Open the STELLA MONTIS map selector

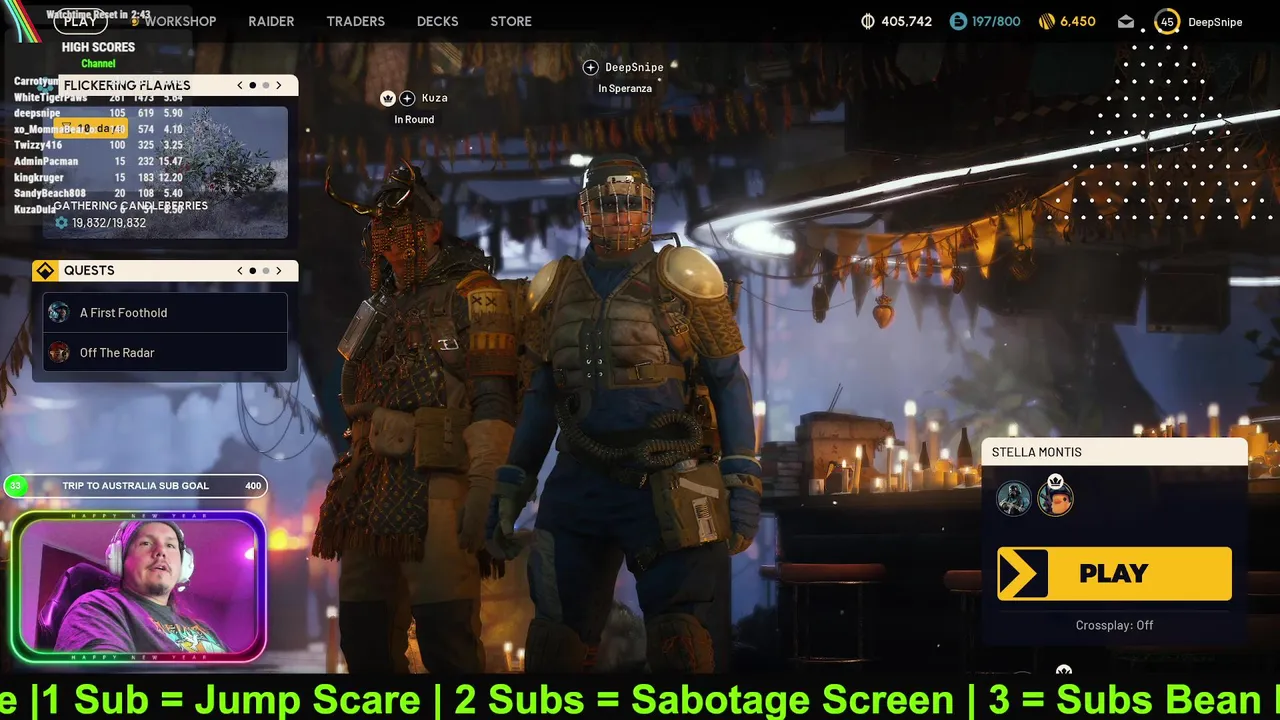(1114, 452)
